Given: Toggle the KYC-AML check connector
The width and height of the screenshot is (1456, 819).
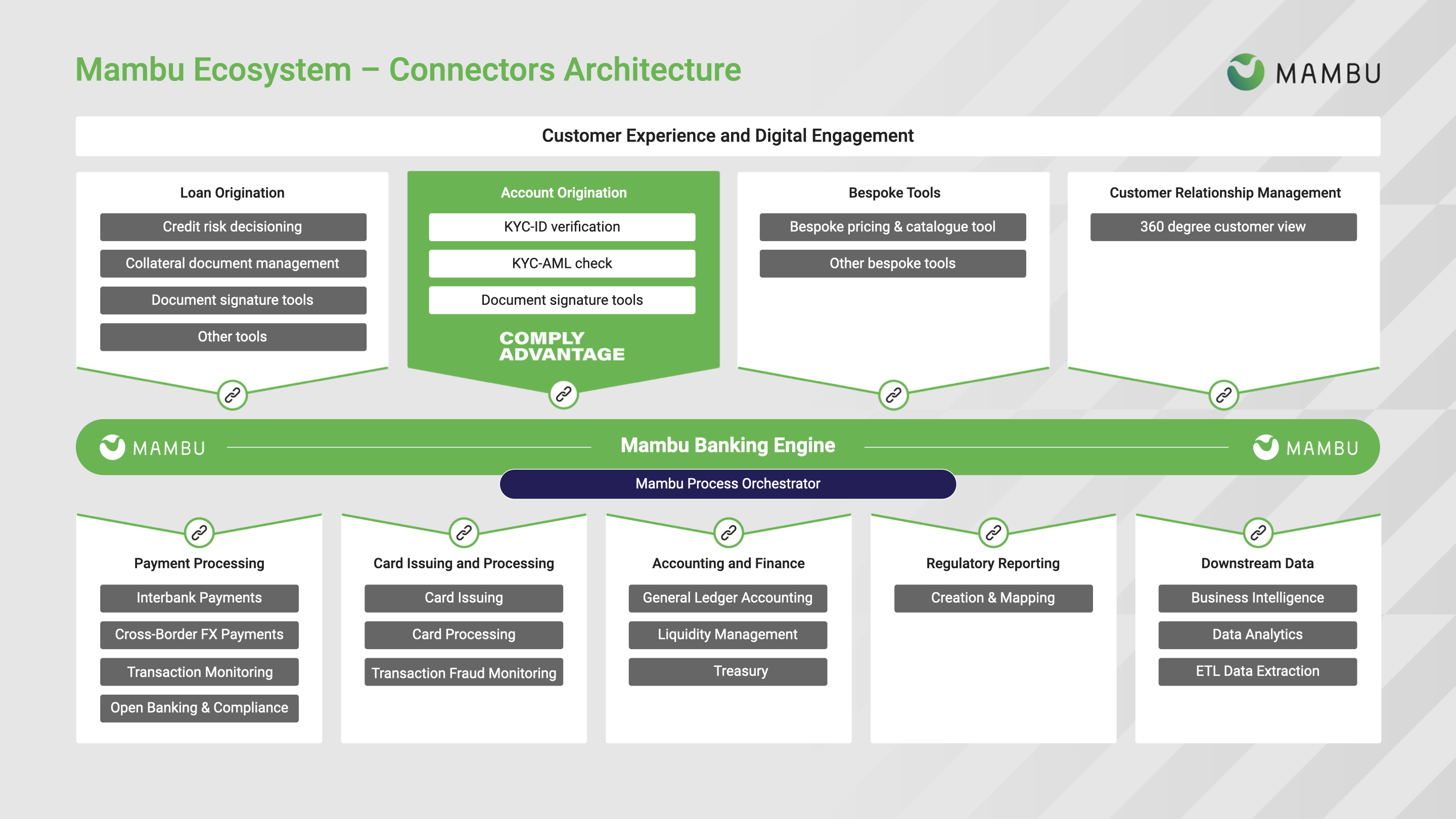Looking at the screenshot, I should click(x=562, y=263).
